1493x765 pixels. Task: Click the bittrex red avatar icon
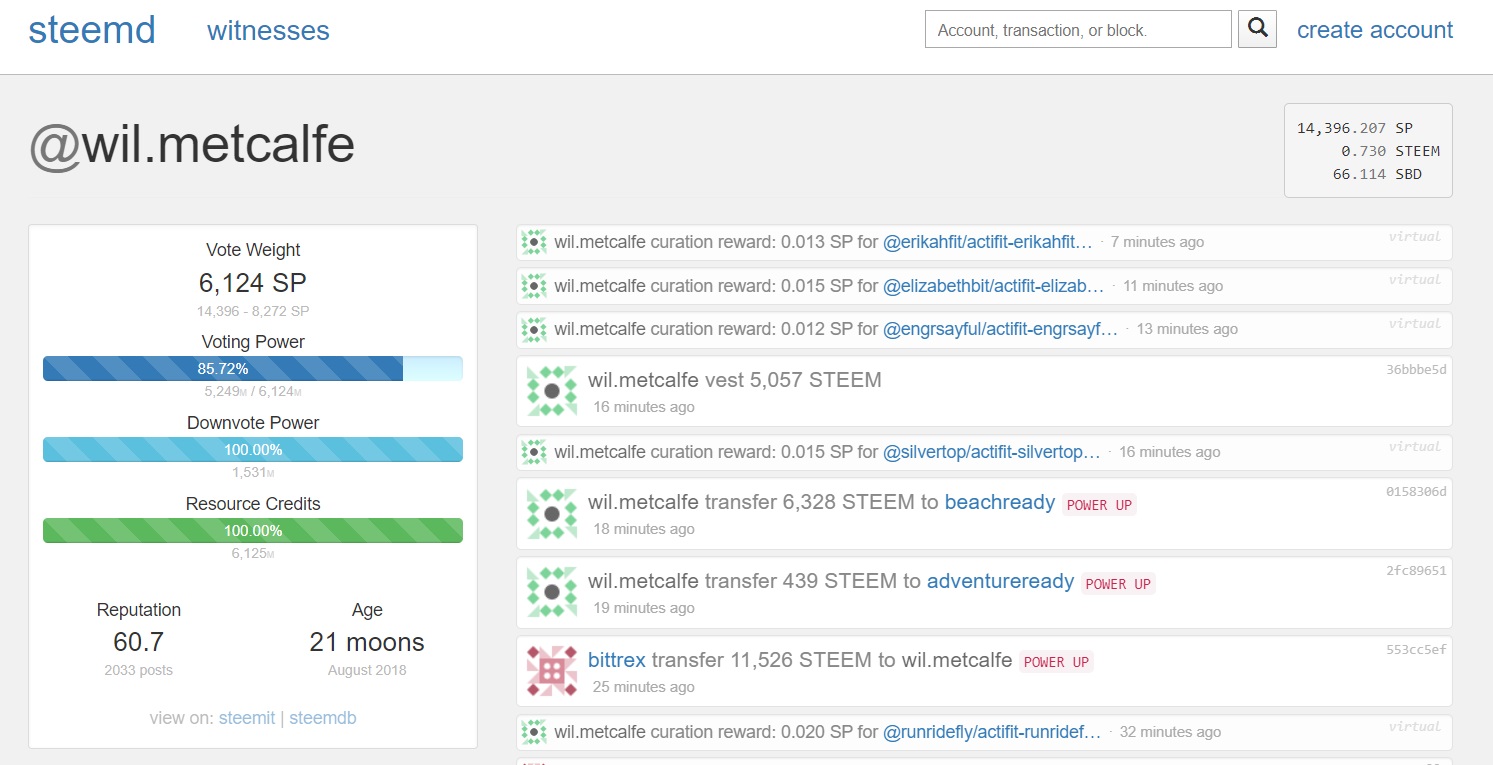[x=552, y=671]
